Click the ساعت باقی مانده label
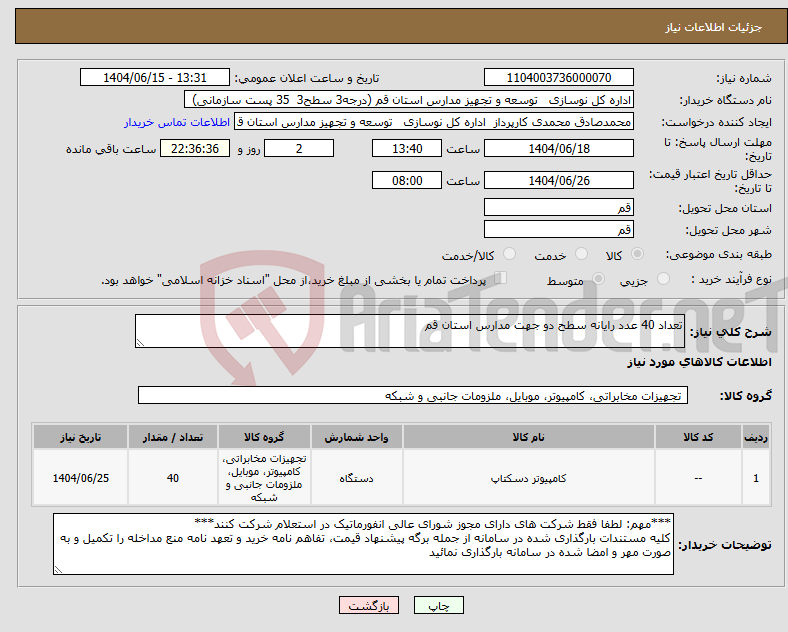The height and width of the screenshot is (632, 788). point(111,149)
